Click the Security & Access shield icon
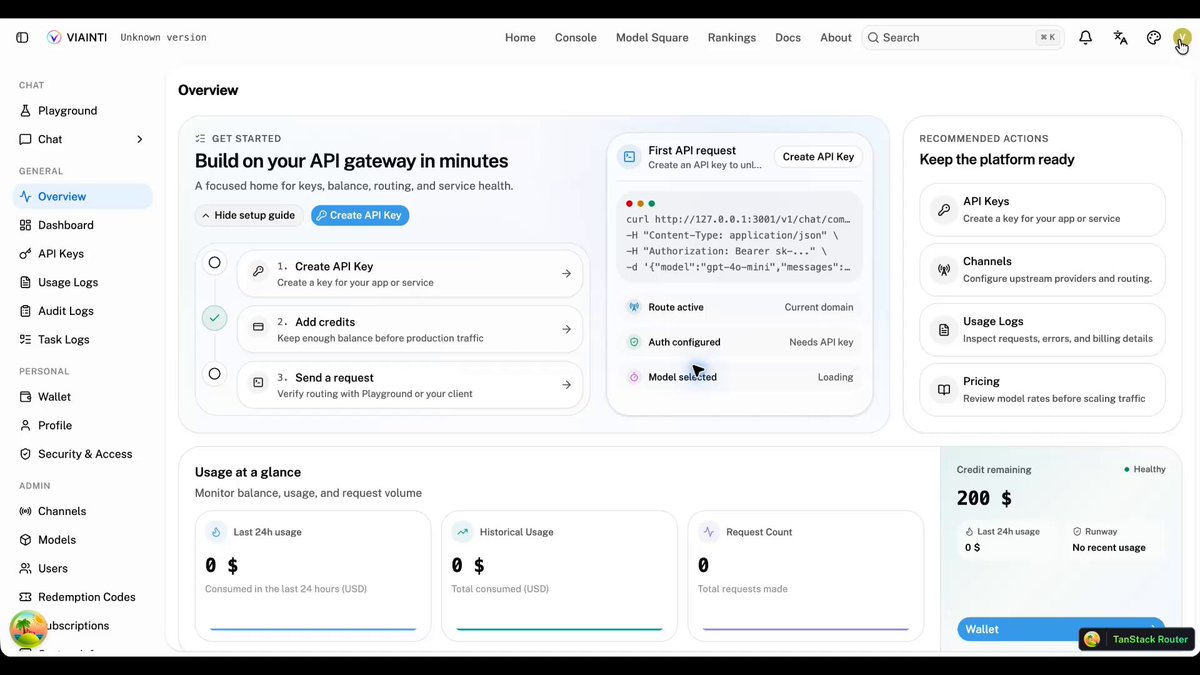1200x675 pixels. point(26,454)
